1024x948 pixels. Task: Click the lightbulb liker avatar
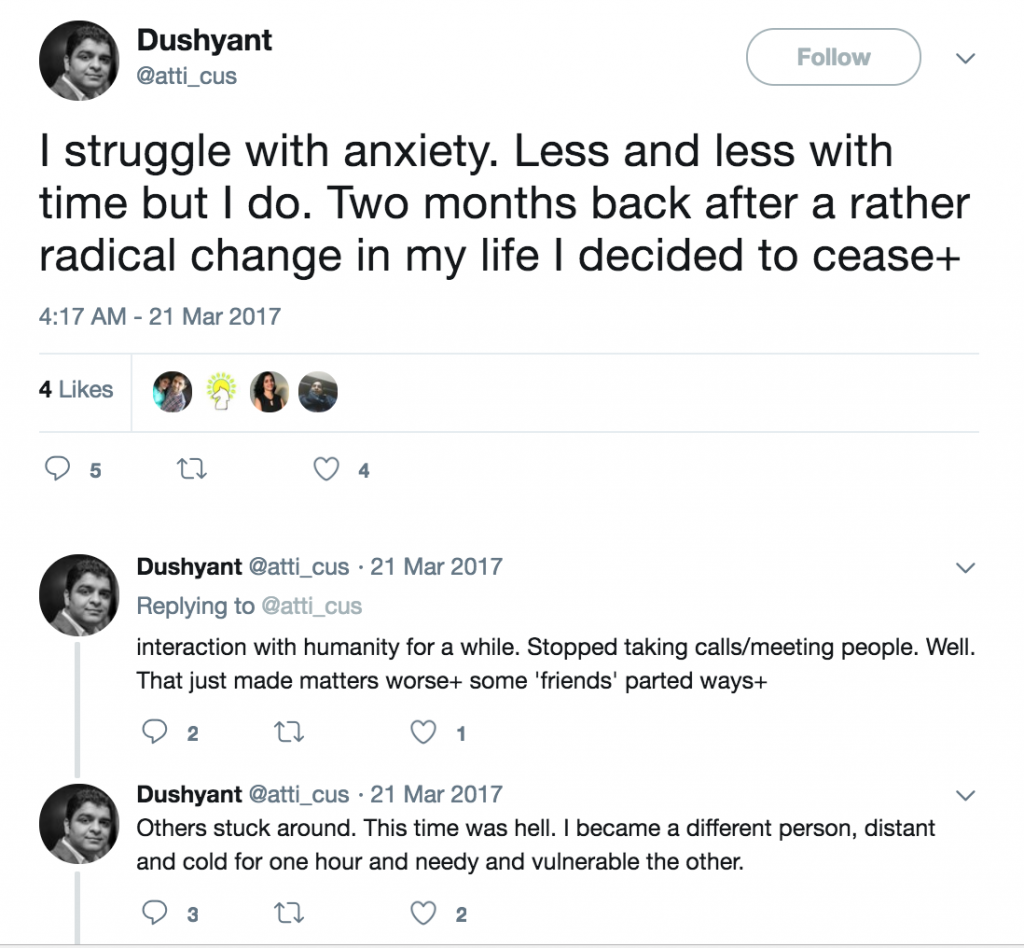pyautogui.click(x=221, y=391)
